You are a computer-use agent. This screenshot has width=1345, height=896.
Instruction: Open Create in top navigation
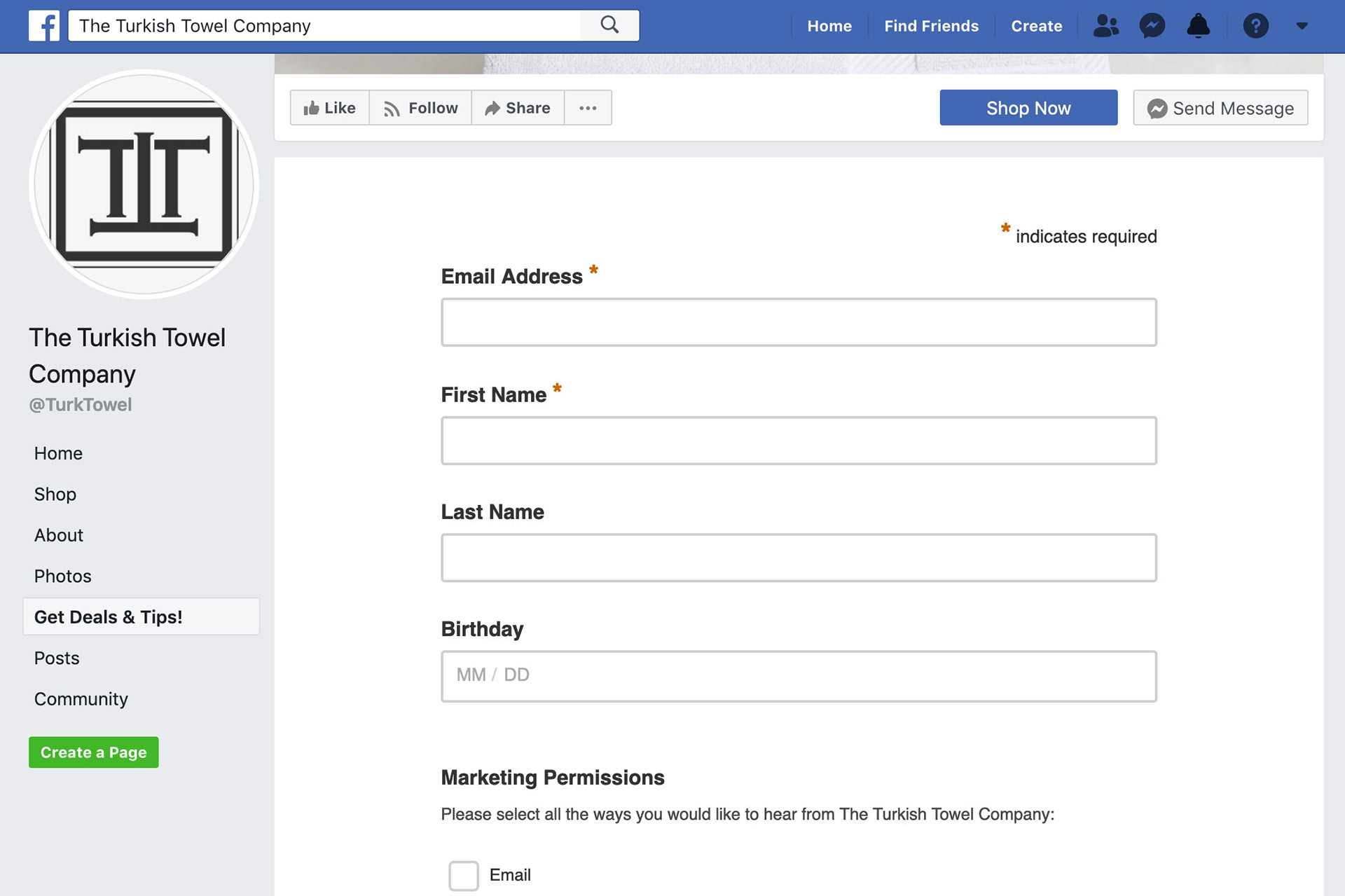tap(1037, 26)
